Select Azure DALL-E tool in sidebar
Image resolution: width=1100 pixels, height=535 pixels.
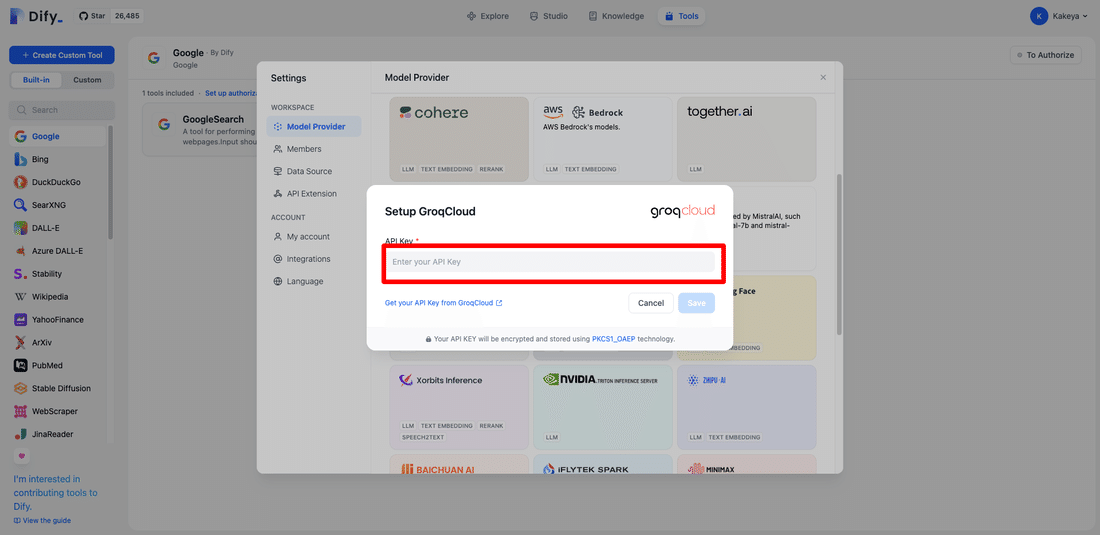coord(58,251)
